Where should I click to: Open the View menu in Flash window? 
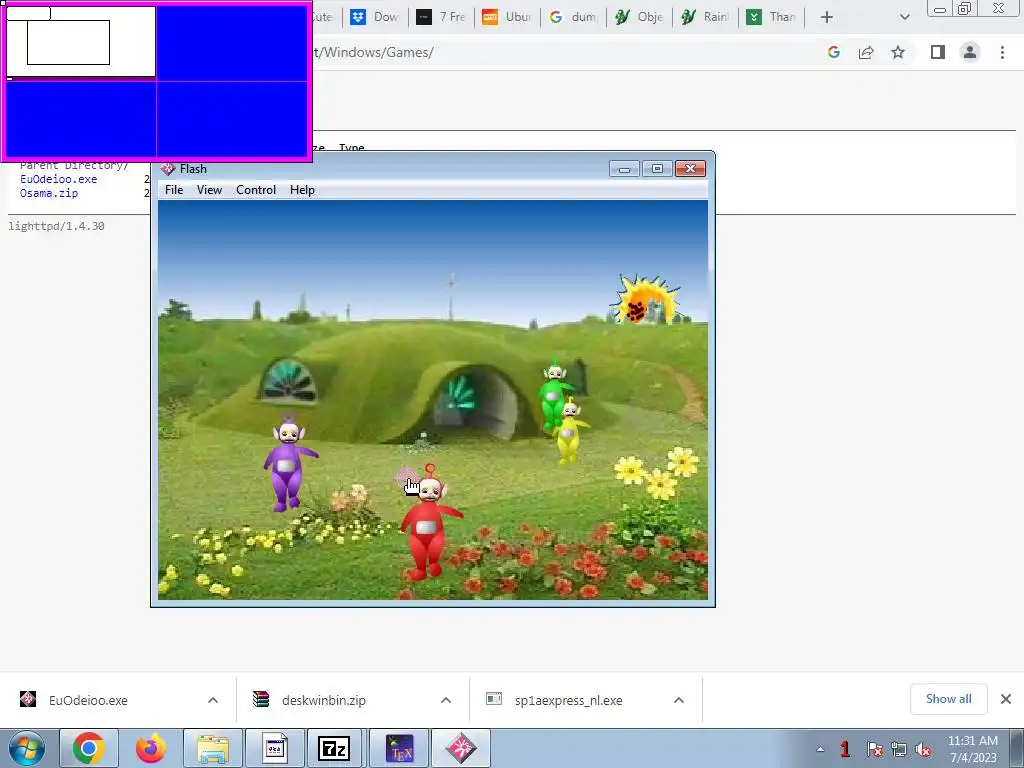point(209,190)
